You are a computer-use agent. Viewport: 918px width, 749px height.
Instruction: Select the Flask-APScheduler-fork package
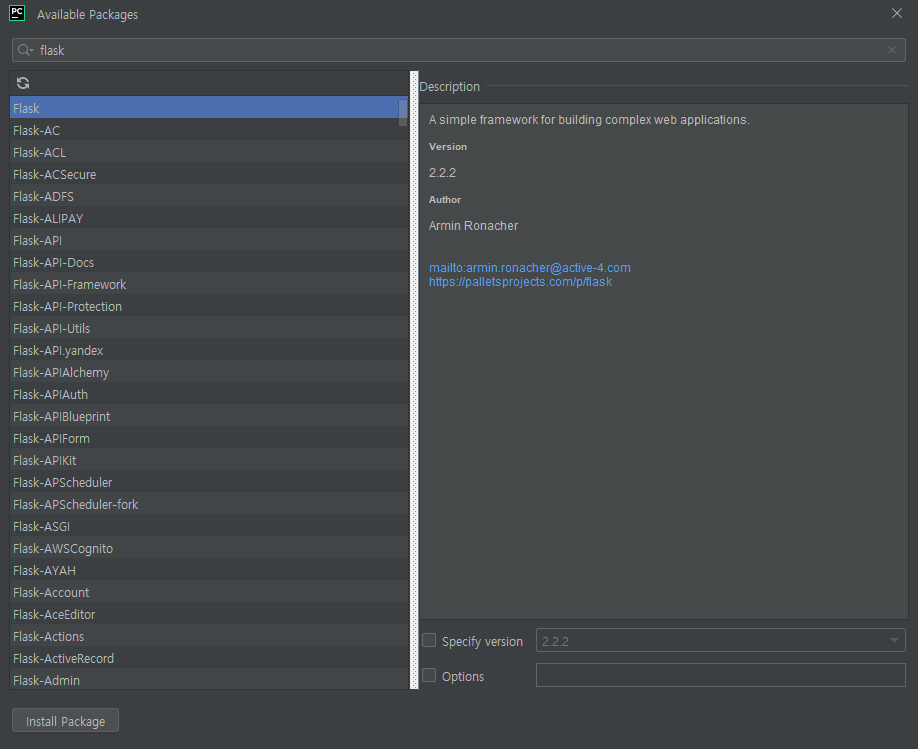point(209,504)
